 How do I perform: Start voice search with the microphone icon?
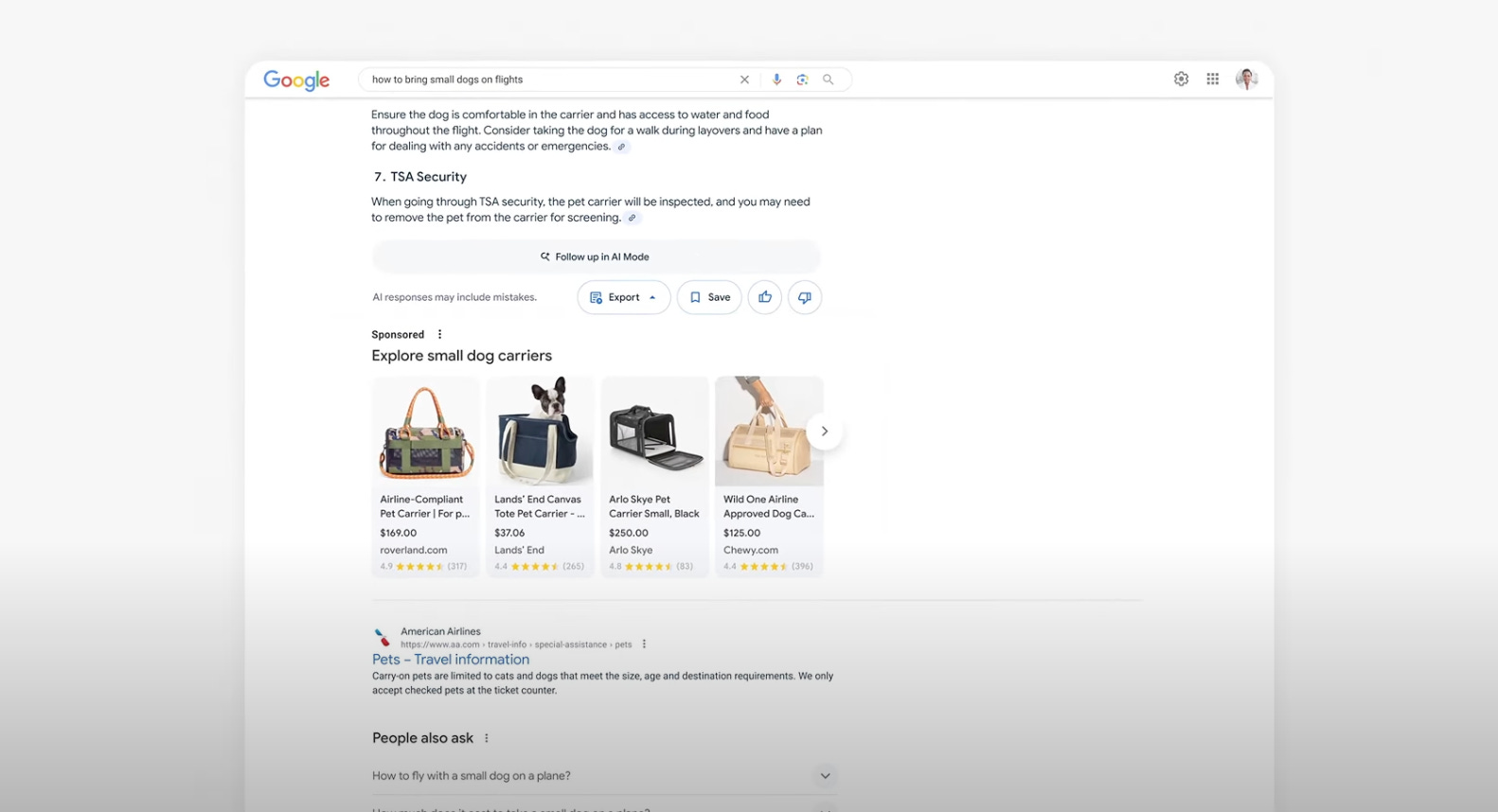776,79
